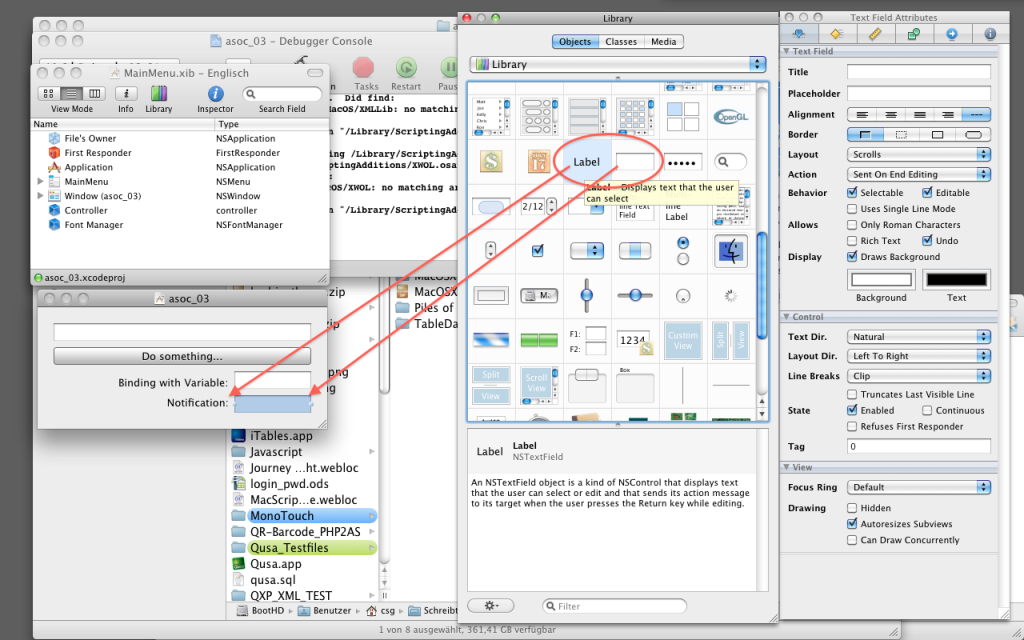Select the Scroll View object in Library
The height and width of the screenshot is (640, 1024).
point(539,385)
